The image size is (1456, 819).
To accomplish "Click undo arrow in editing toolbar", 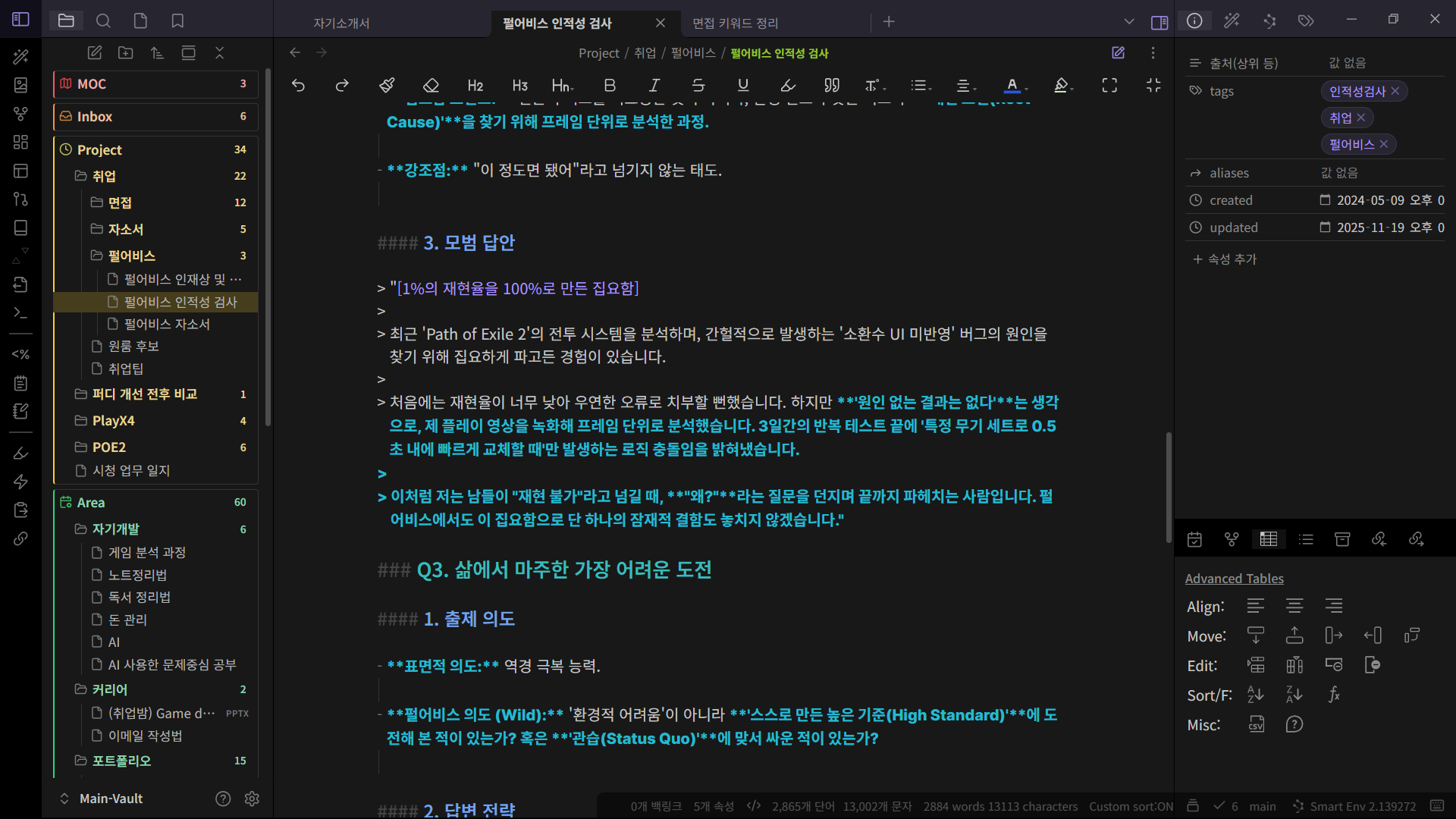I will 298,86.
